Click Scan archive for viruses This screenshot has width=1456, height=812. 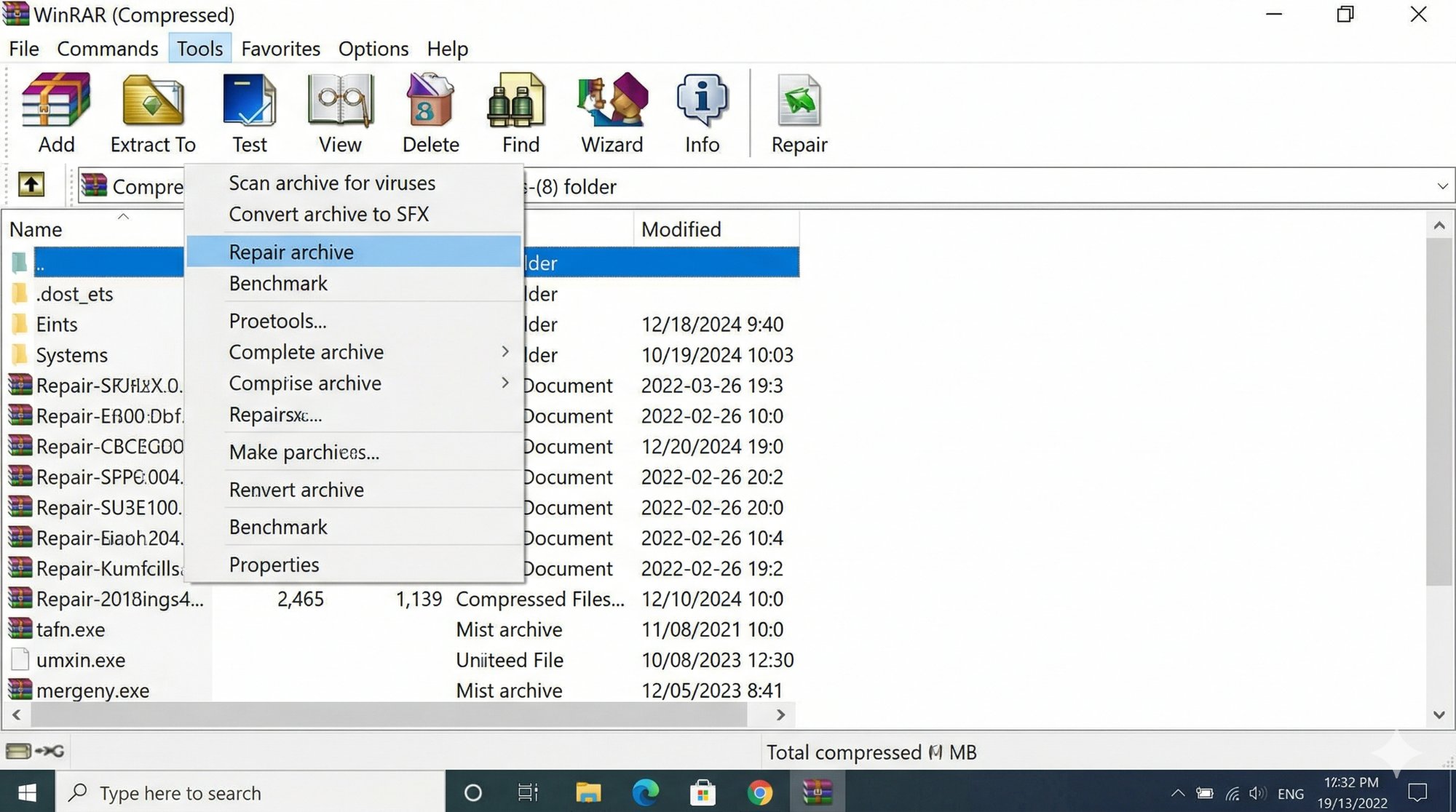coord(331,183)
